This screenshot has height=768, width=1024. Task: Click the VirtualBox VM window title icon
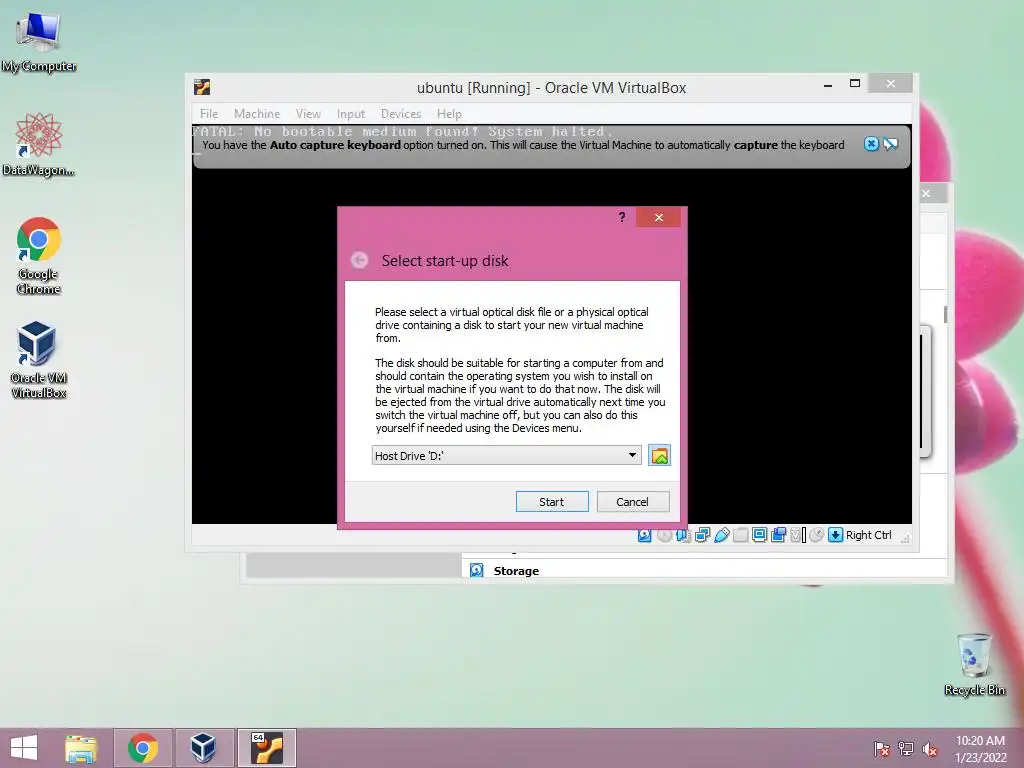coord(202,87)
